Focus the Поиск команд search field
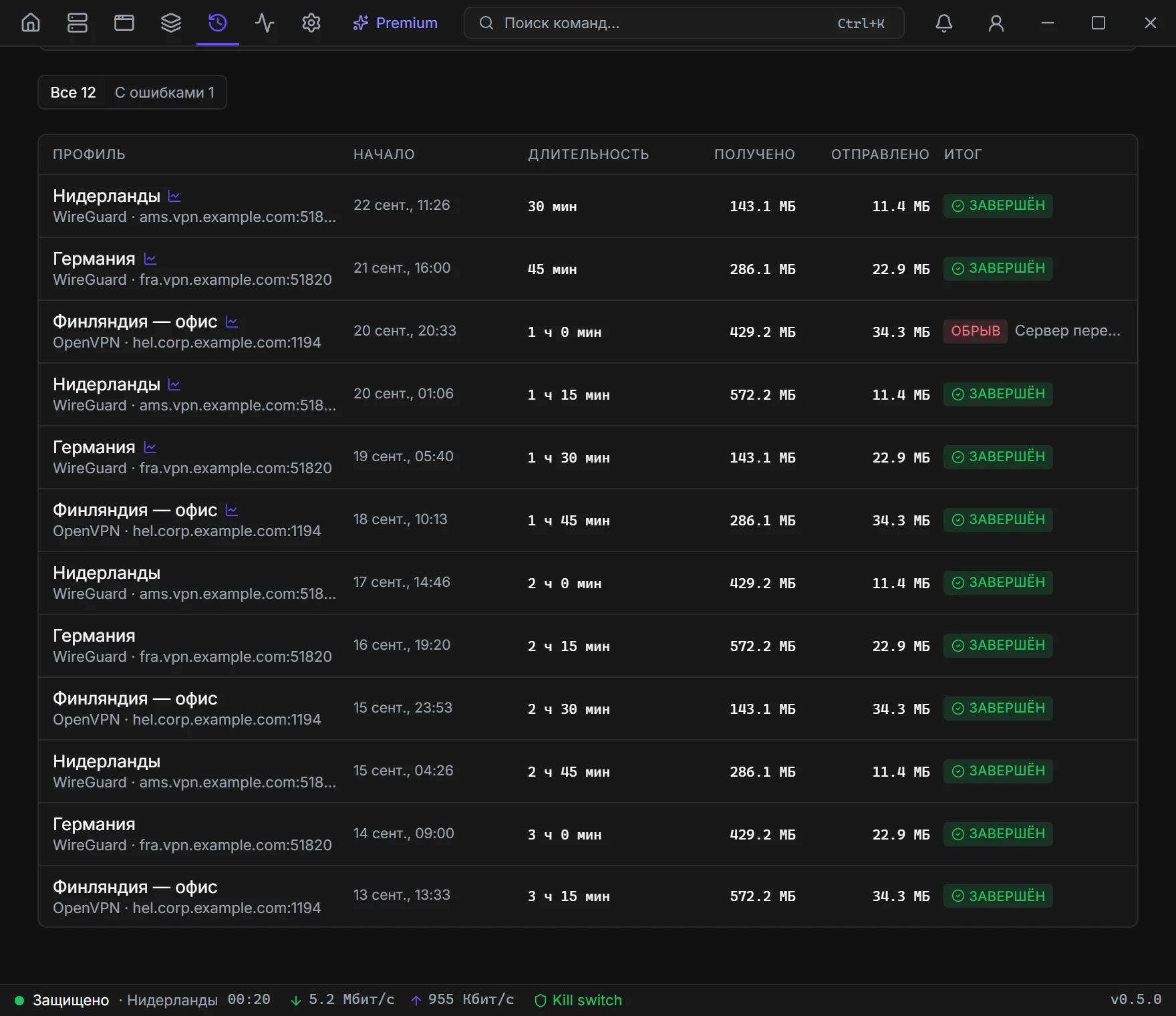Image resolution: width=1176 pixels, height=1016 pixels. 684,23
